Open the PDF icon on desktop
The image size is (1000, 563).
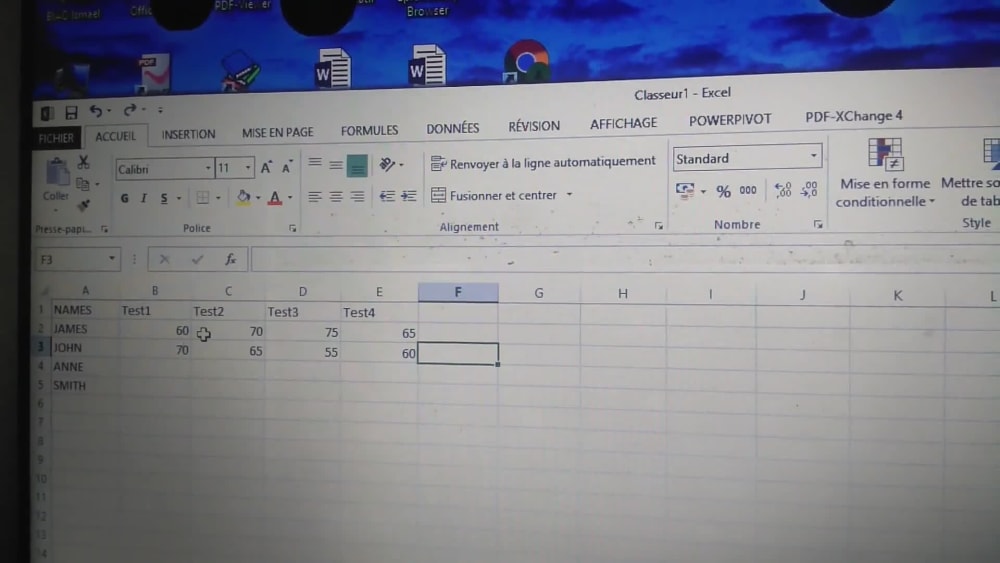[154, 74]
